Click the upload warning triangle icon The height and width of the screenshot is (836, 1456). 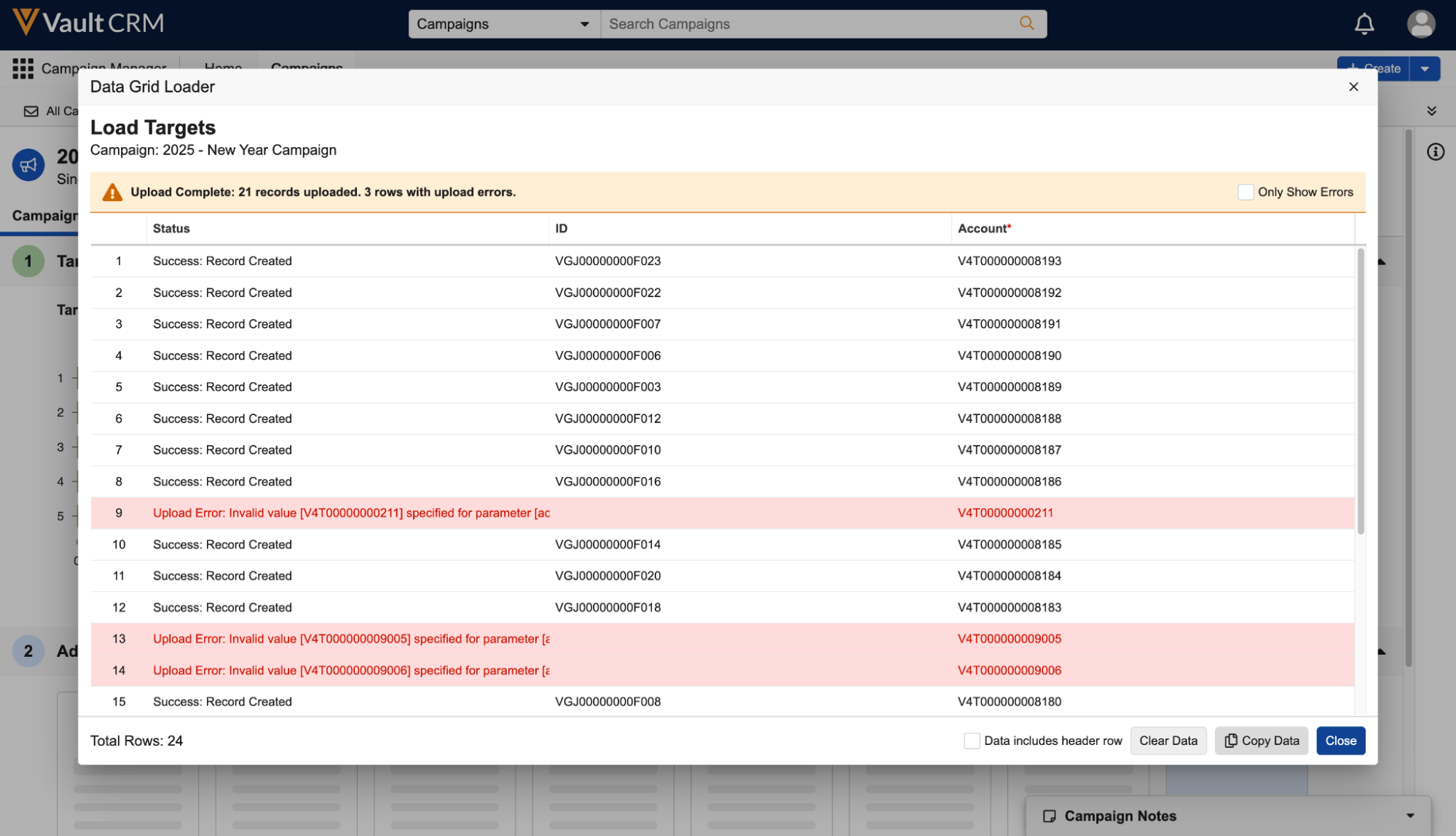(112, 192)
